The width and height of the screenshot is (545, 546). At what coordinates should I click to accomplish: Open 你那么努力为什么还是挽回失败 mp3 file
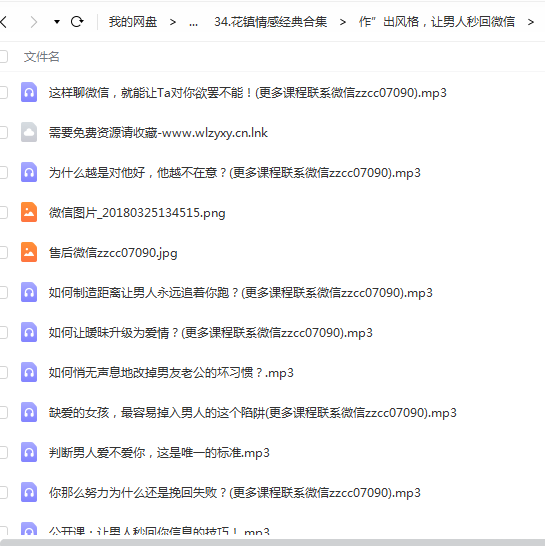point(234,493)
